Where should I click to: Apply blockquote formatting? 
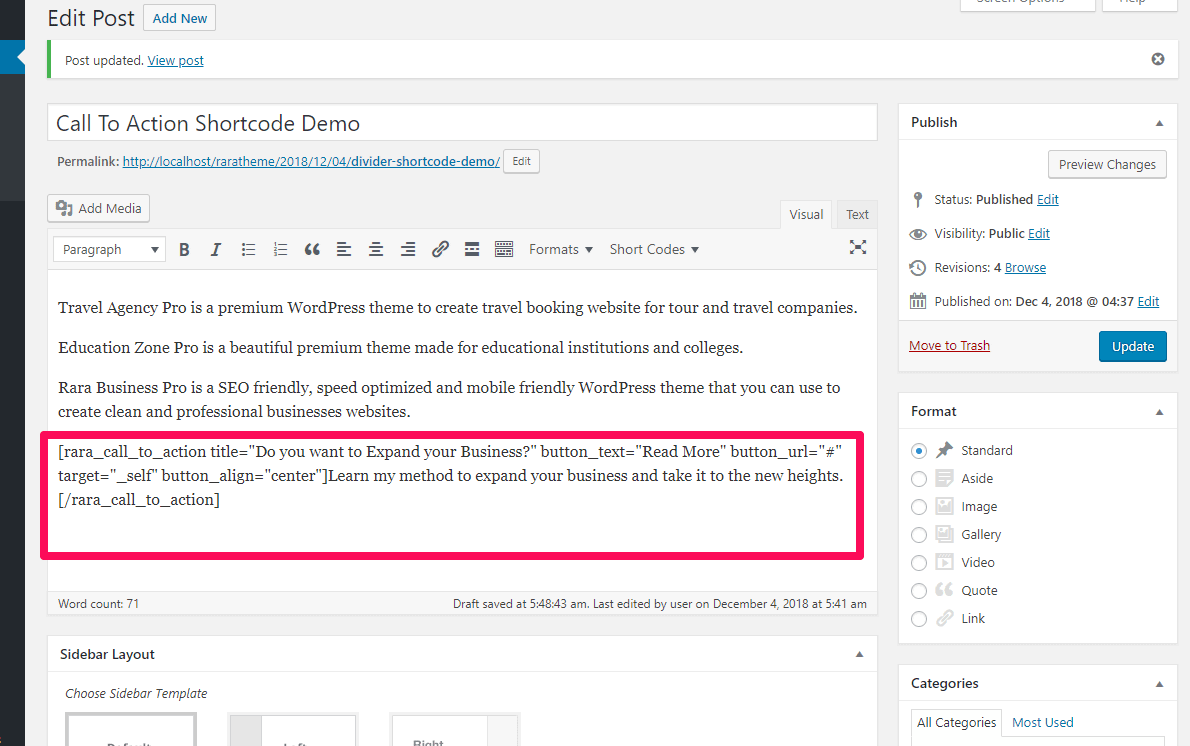[x=312, y=250]
